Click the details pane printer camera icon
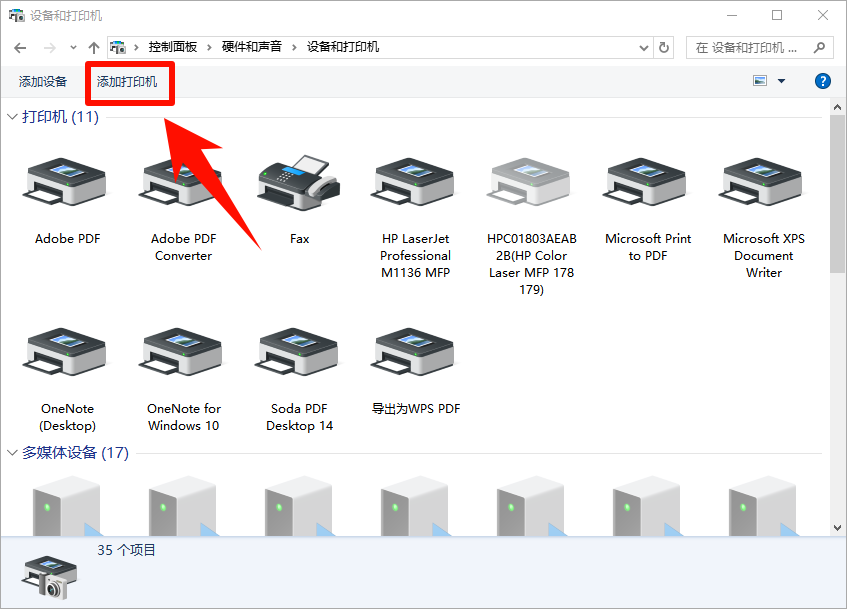Image resolution: width=847 pixels, height=609 pixels. pyautogui.click(x=50, y=577)
